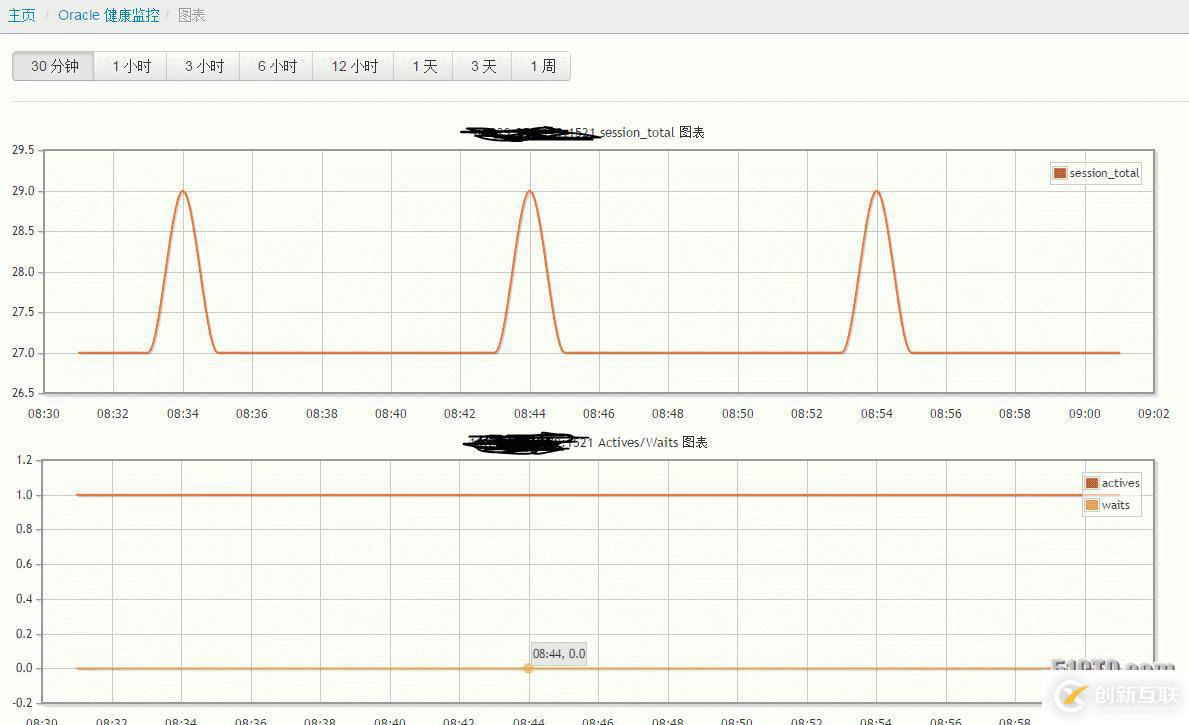Select the 6小时 range button
Viewport: 1189px width, 725px height.
276,66
